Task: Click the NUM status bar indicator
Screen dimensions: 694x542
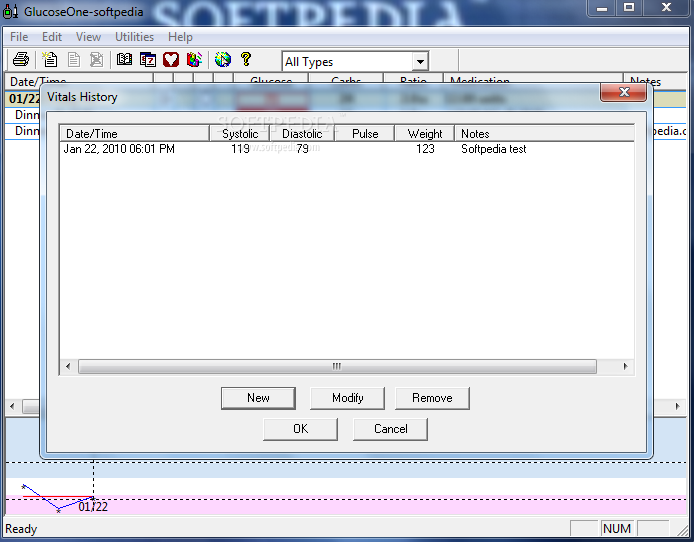Action: (617, 529)
